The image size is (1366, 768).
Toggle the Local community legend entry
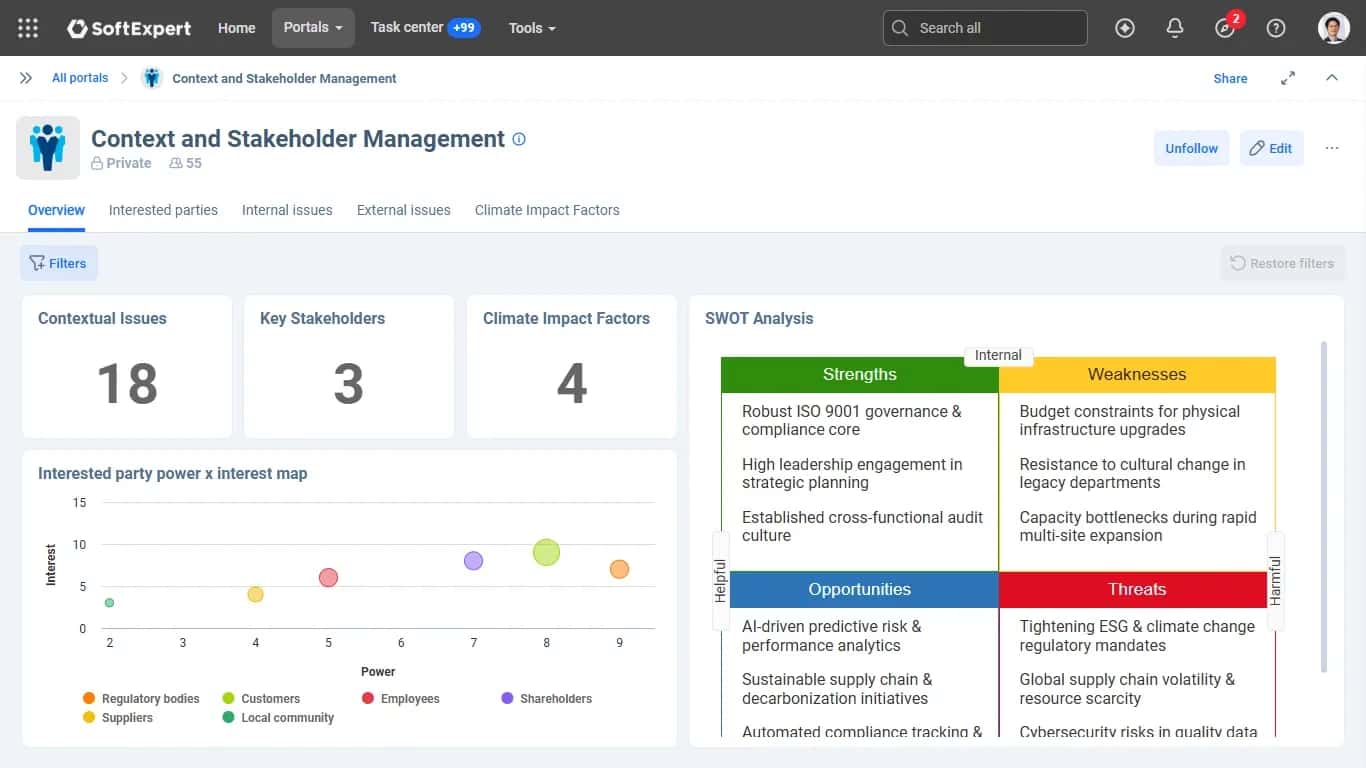[x=278, y=717]
